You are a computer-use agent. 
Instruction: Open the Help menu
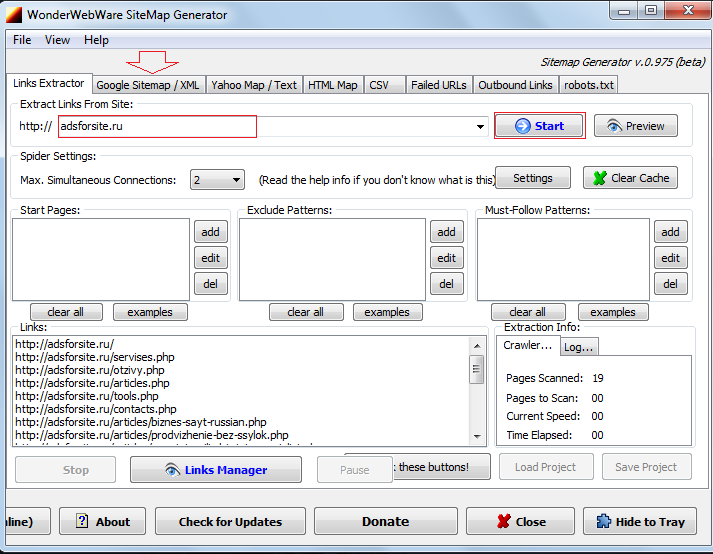(x=96, y=40)
